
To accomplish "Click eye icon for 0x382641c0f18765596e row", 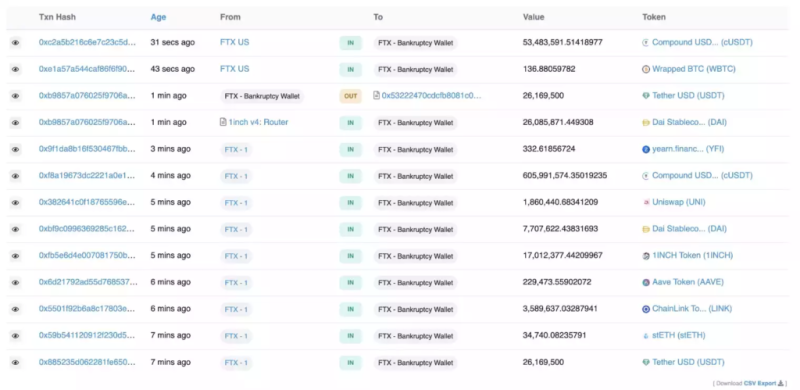I will coord(15,203).
